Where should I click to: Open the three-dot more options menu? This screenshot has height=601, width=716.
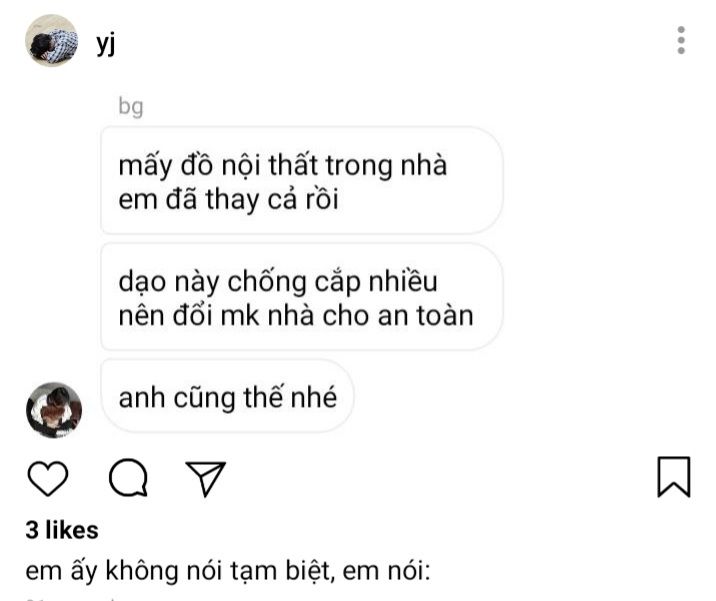[681, 40]
